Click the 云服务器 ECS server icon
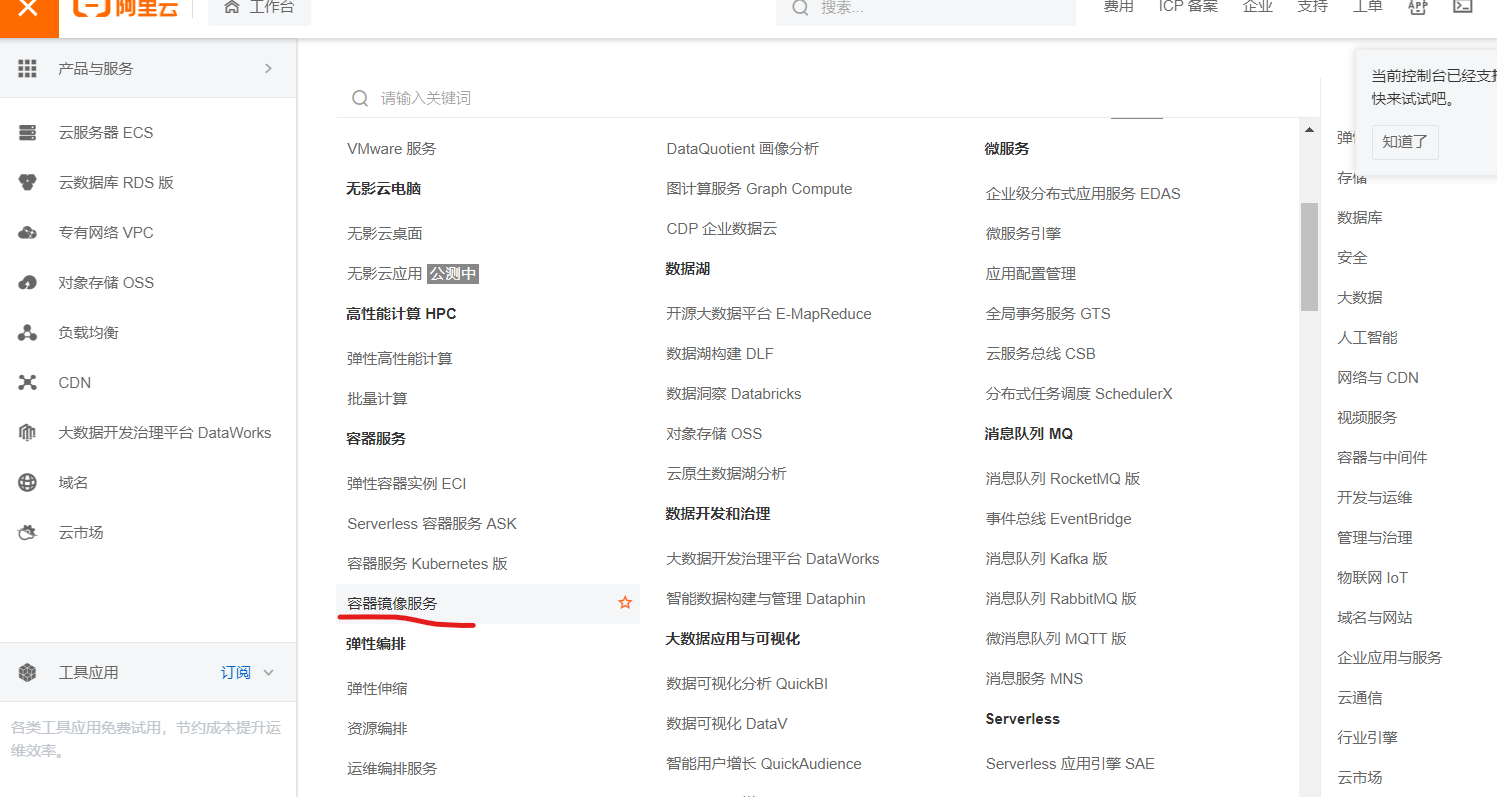The height and width of the screenshot is (797, 1497). [28, 133]
